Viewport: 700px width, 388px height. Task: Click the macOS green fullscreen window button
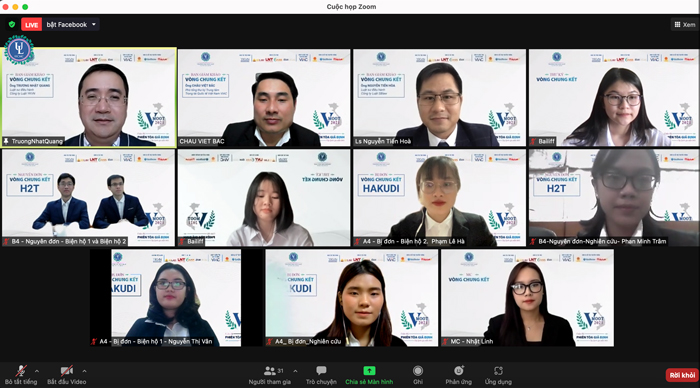click(x=25, y=7)
